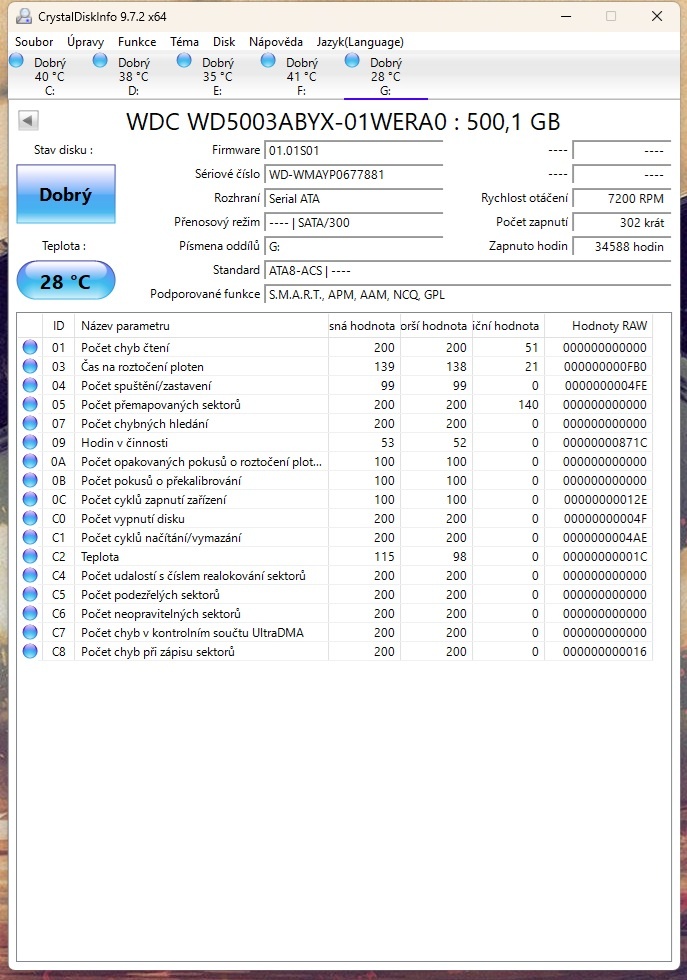Click status icon for attribute C1 row
The width and height of the screenshot is (687, 980).
pos(30,537)
